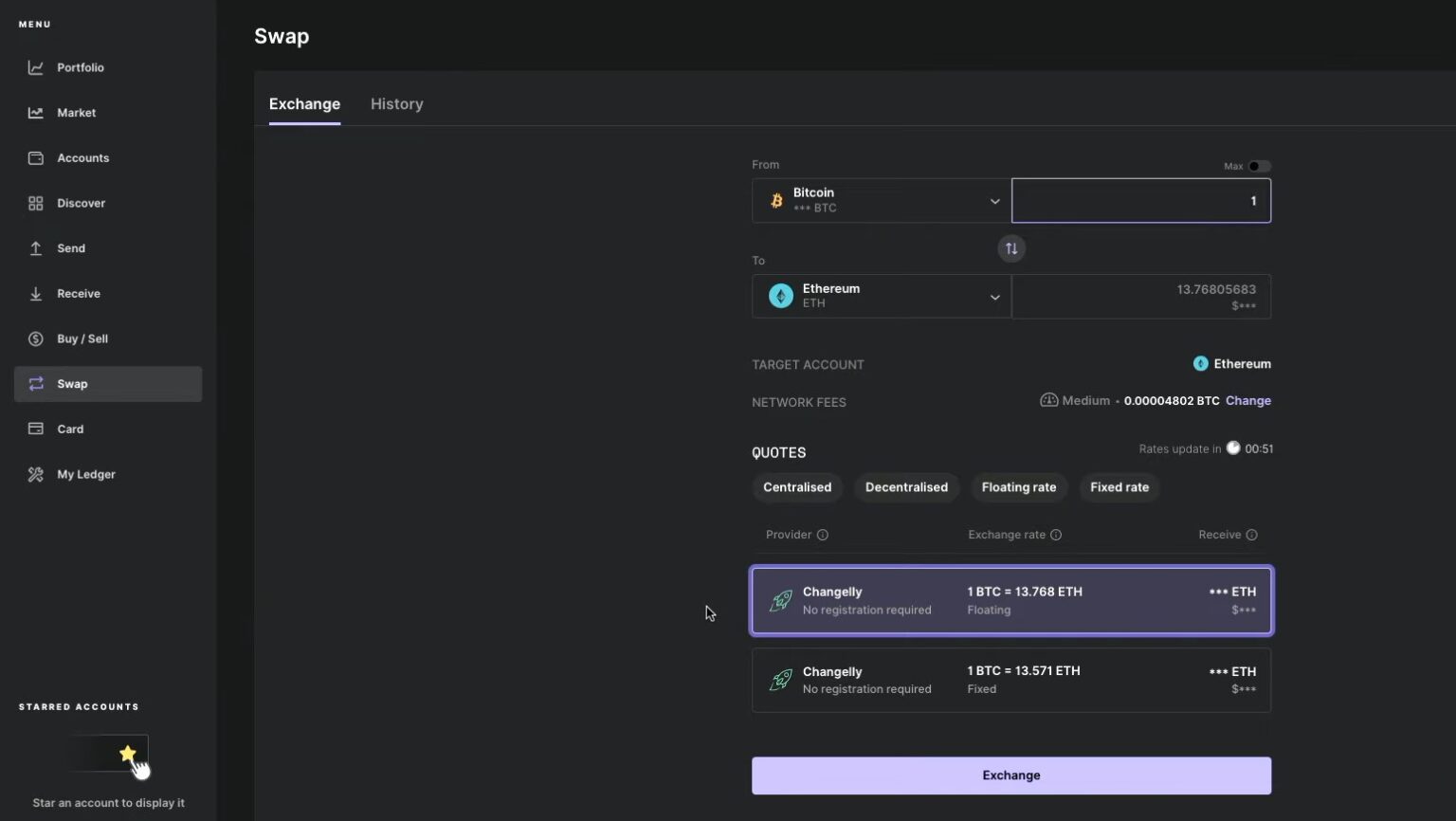Toggle the Fixed rate quote filter
The image size is (1456, 821).
click(x=1119, y=487)
